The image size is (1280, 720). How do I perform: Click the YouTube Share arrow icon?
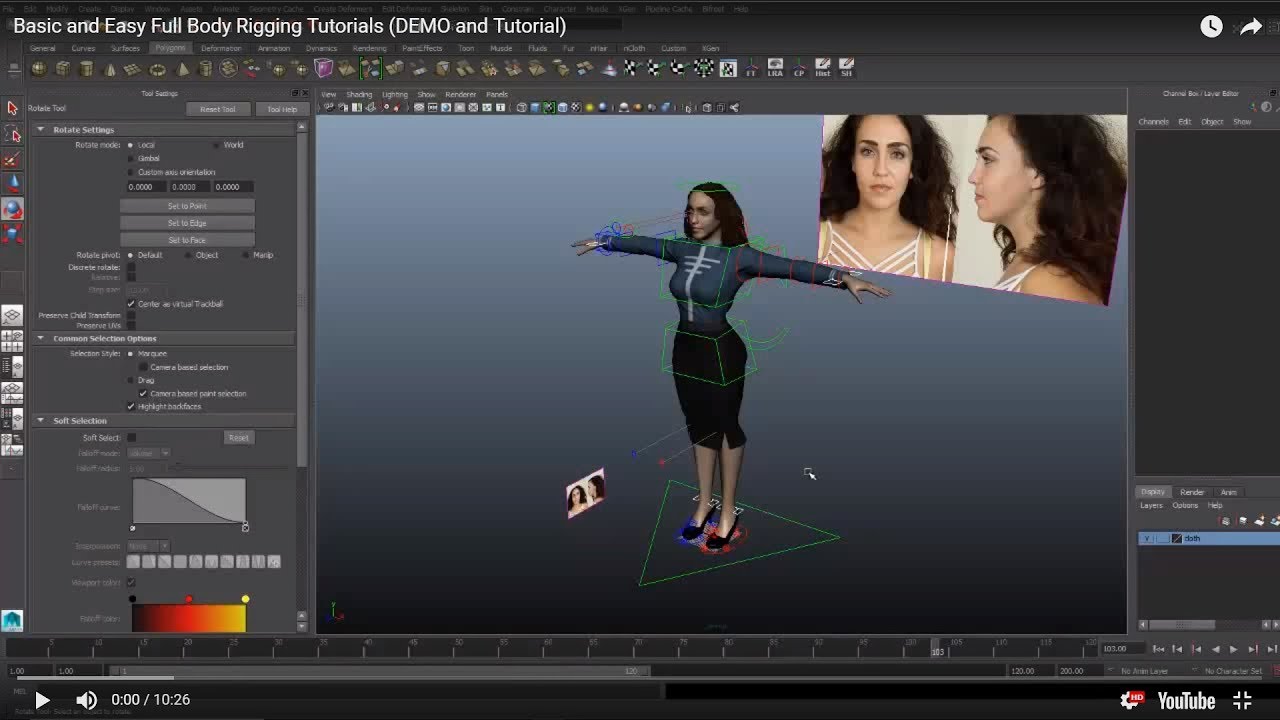point(1251,27)
